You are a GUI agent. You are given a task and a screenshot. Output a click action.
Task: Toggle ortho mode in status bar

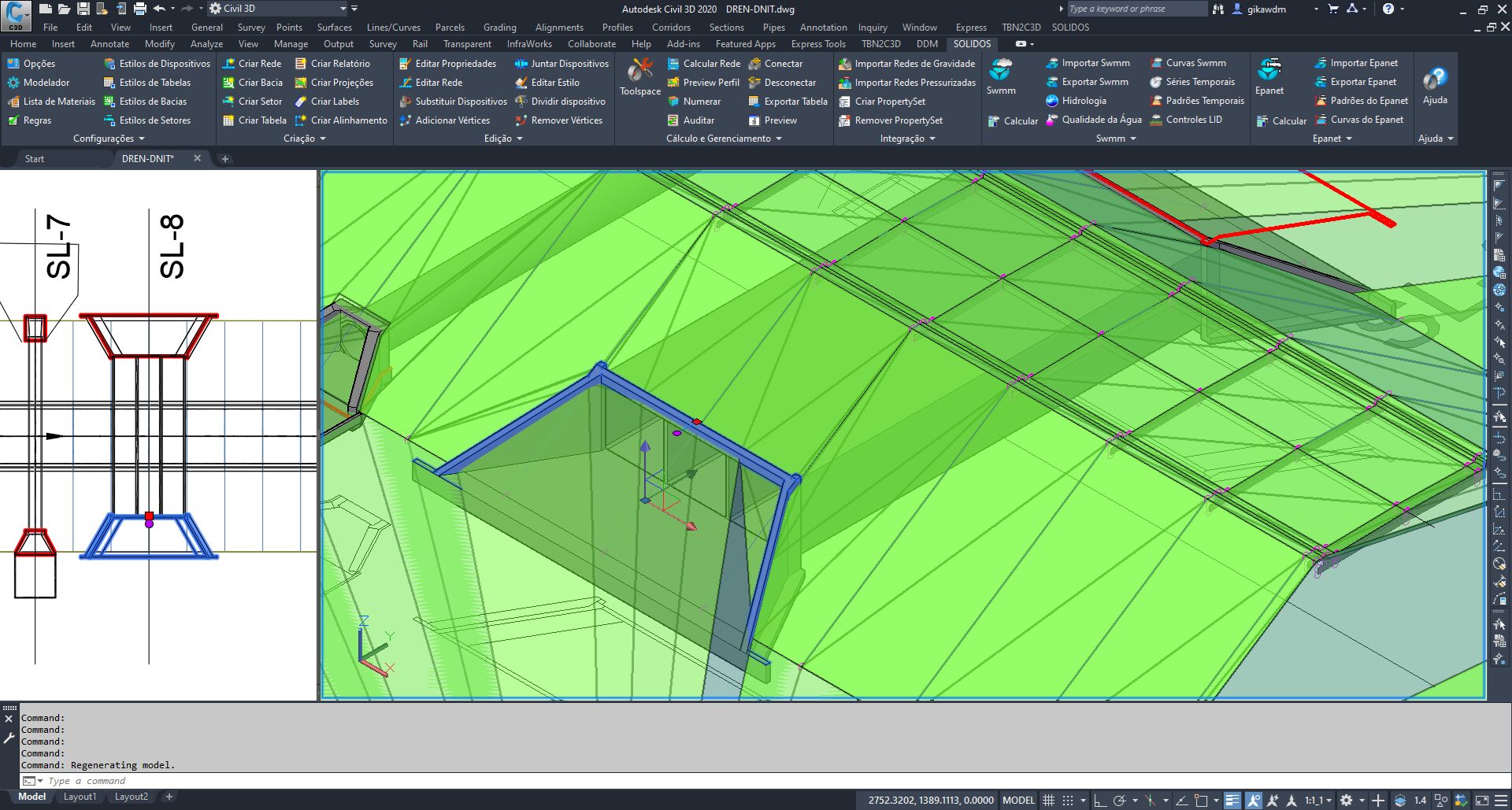(1099, 801)
